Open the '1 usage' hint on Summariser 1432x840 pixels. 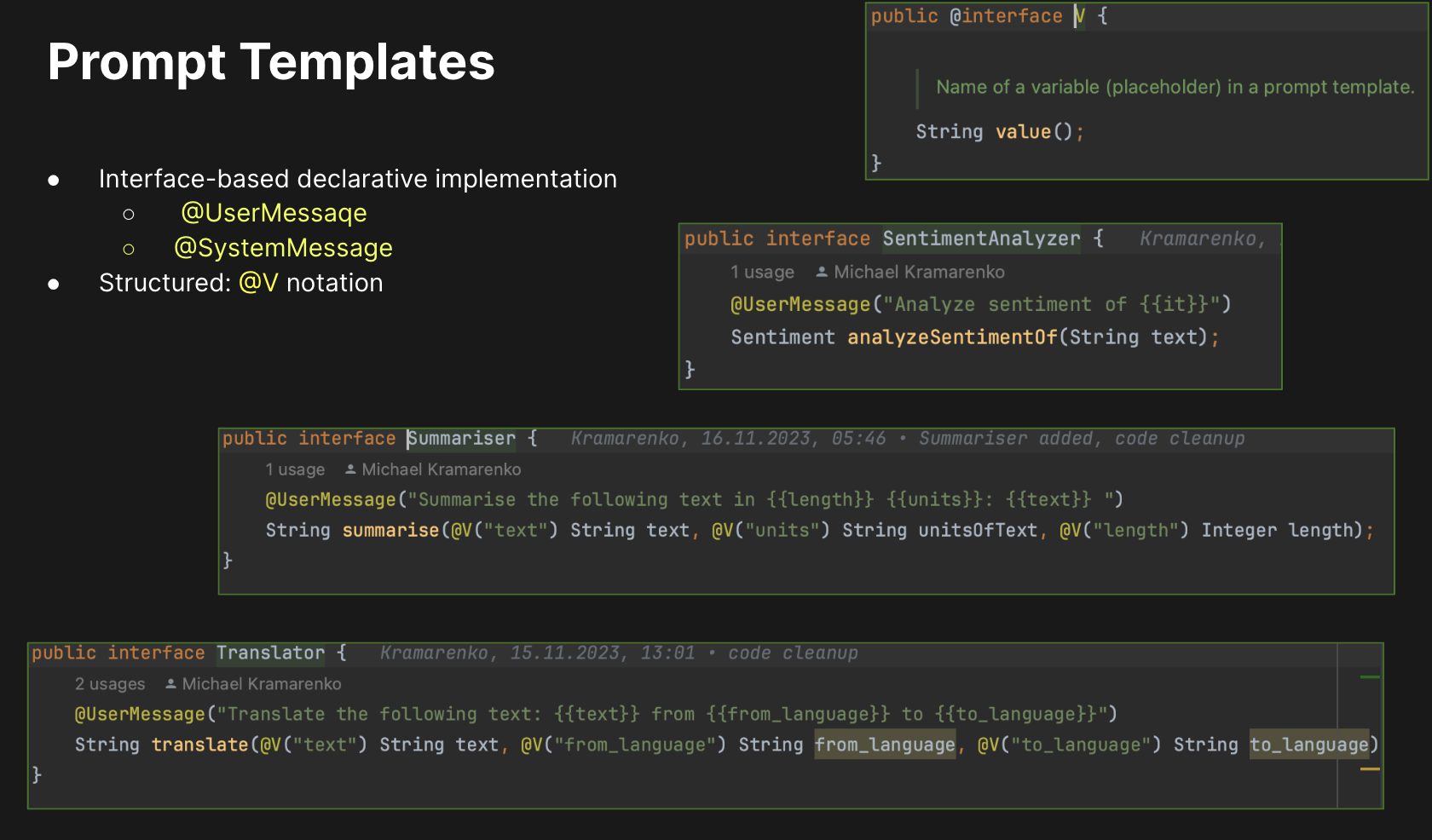click(x=294, y=469)
